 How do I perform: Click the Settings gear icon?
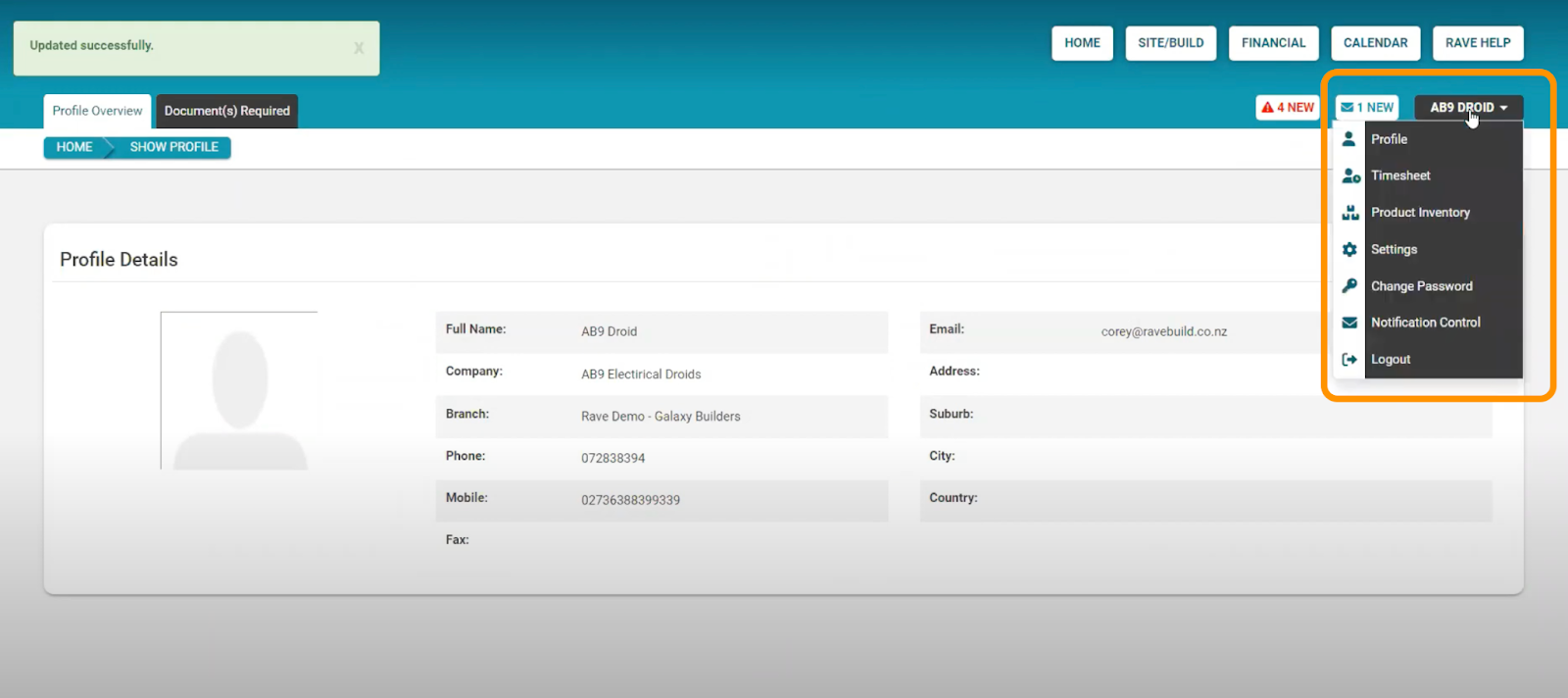tap(1349, 249)
